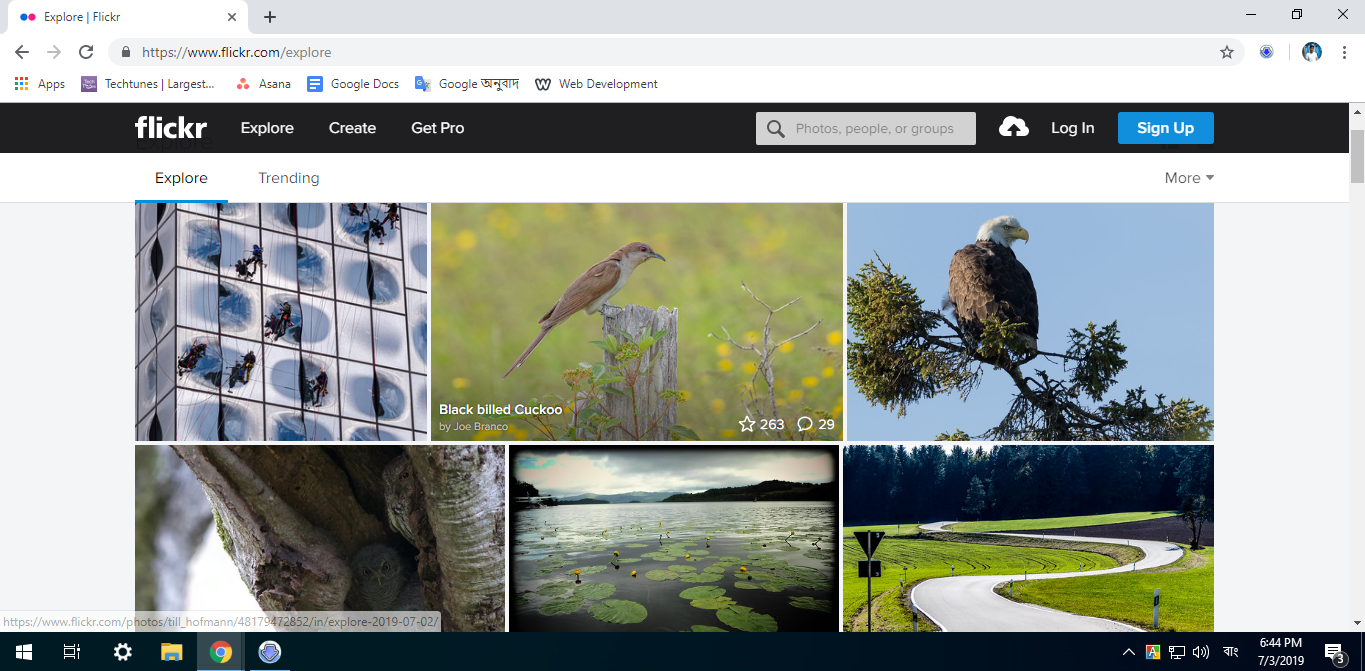
Task: Click the volume speaker icon
Action: (x=1201, y=652)
